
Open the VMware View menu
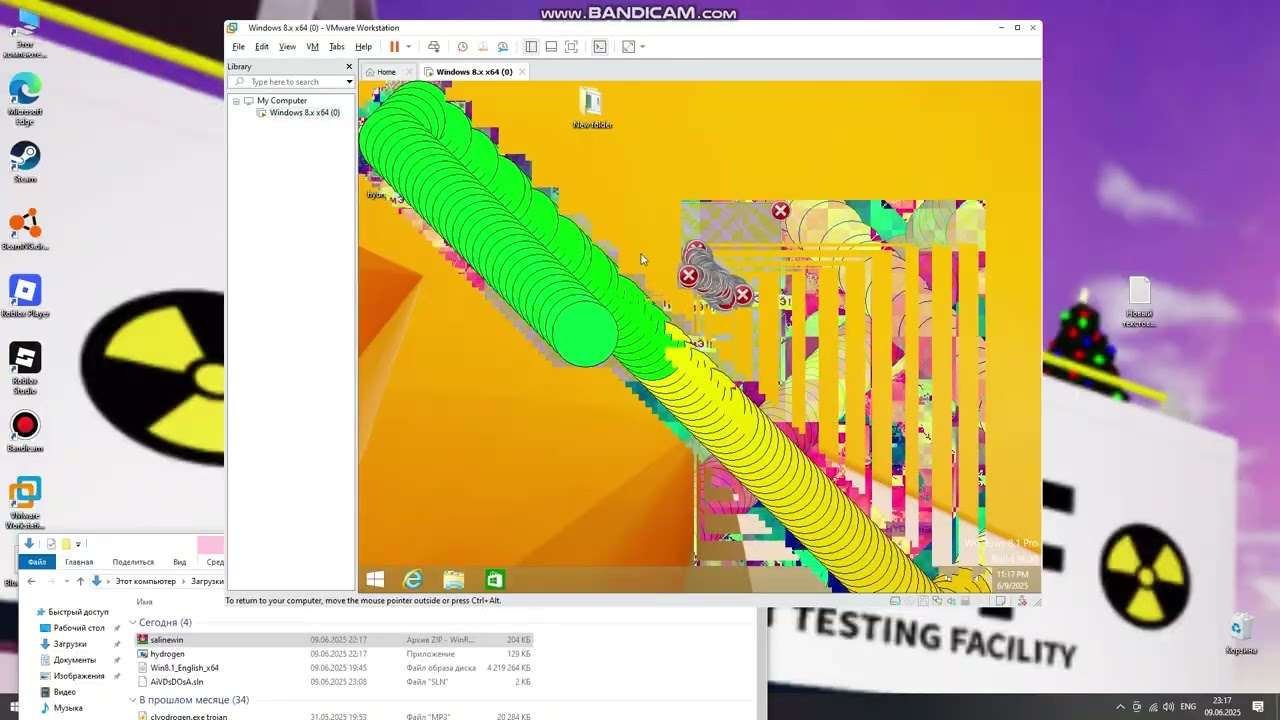tap(287, 47)
